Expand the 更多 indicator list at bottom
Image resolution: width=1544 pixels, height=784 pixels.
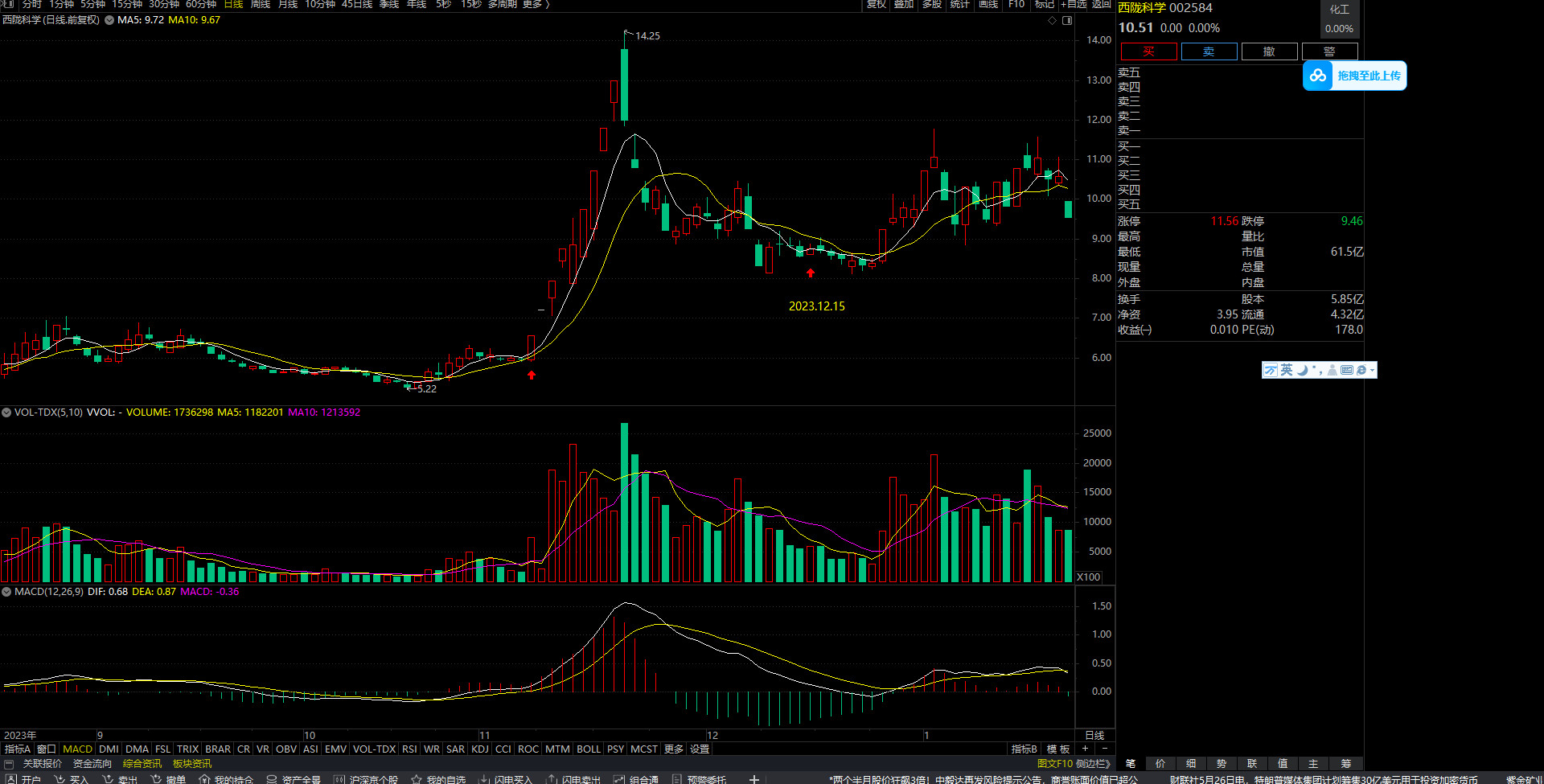point(673,749)
